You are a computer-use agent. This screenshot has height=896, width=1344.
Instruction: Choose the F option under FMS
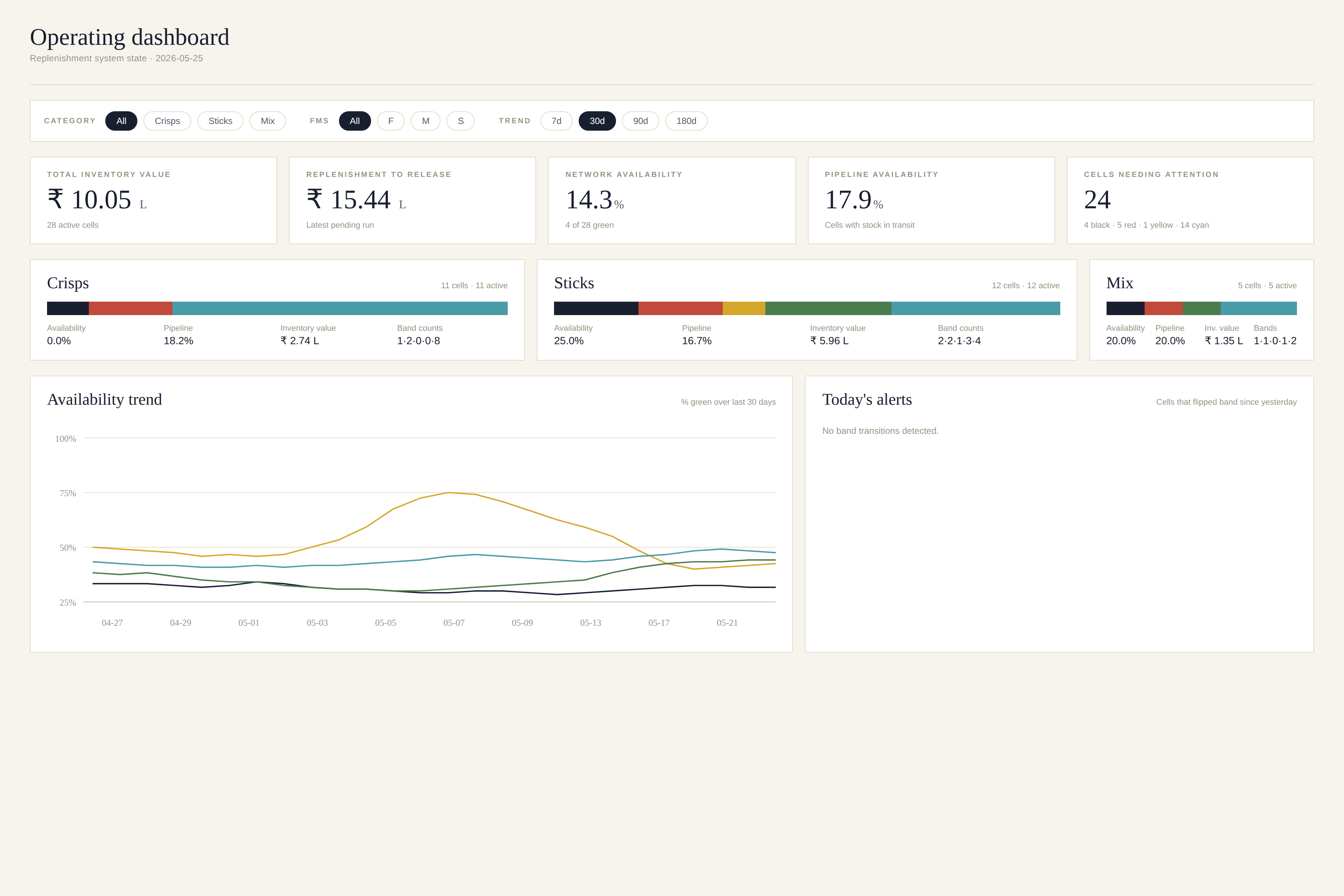pos(391,121)
